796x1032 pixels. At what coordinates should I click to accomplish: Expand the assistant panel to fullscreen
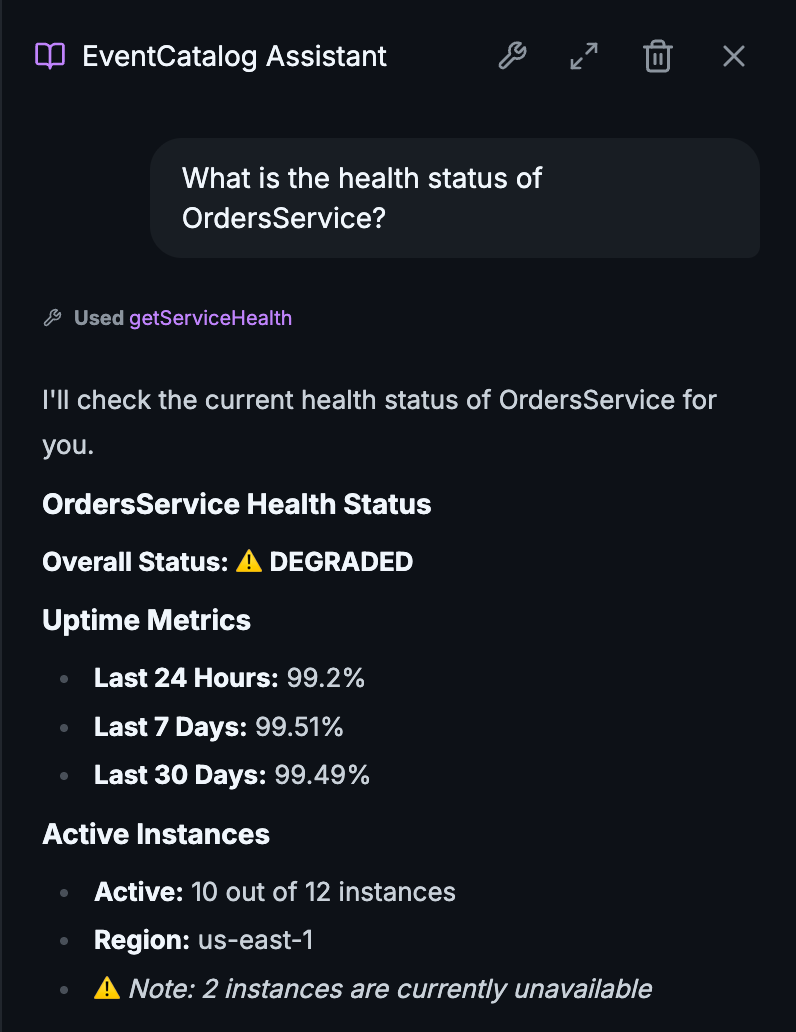(584, 56)
